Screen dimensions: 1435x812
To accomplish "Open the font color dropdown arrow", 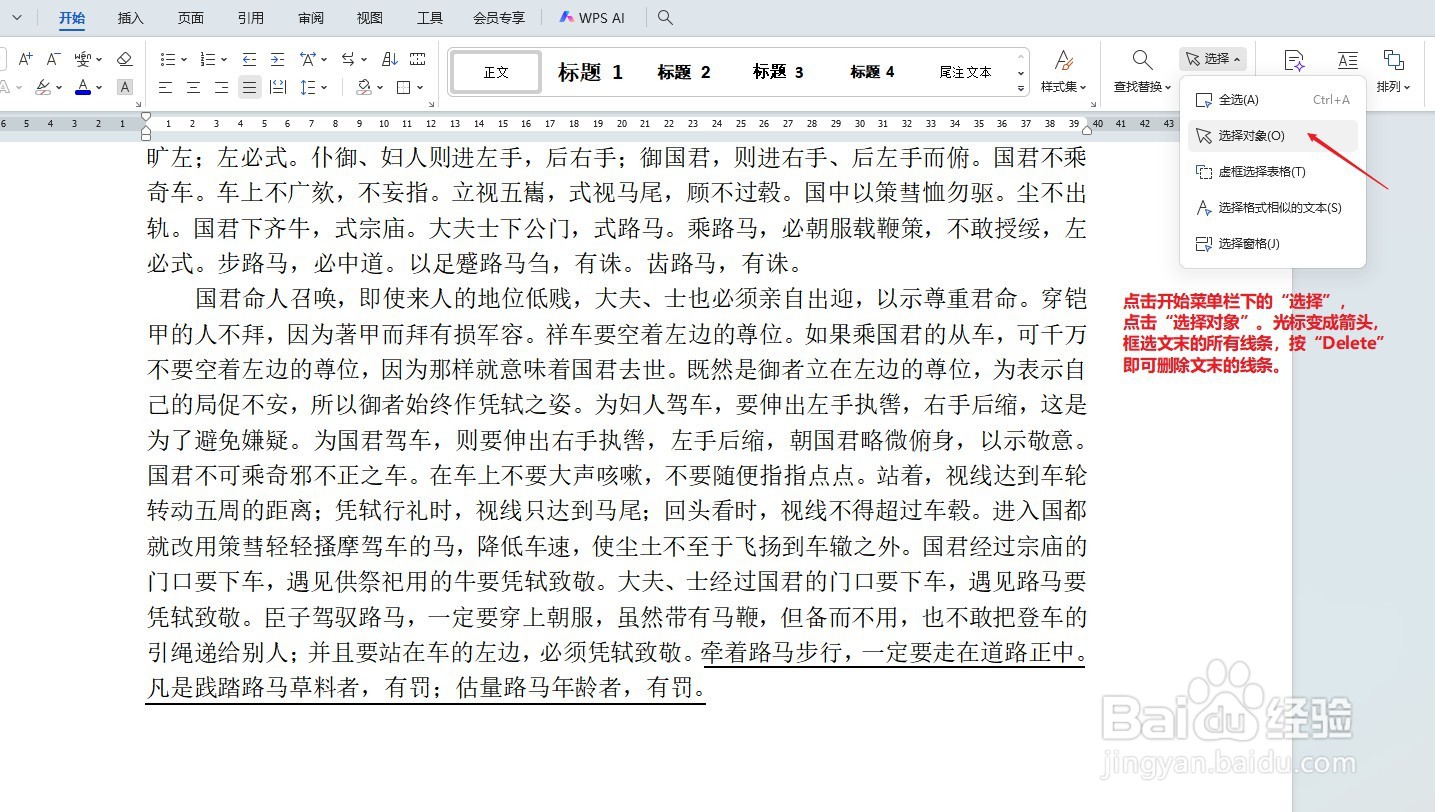I will point(98,87).
